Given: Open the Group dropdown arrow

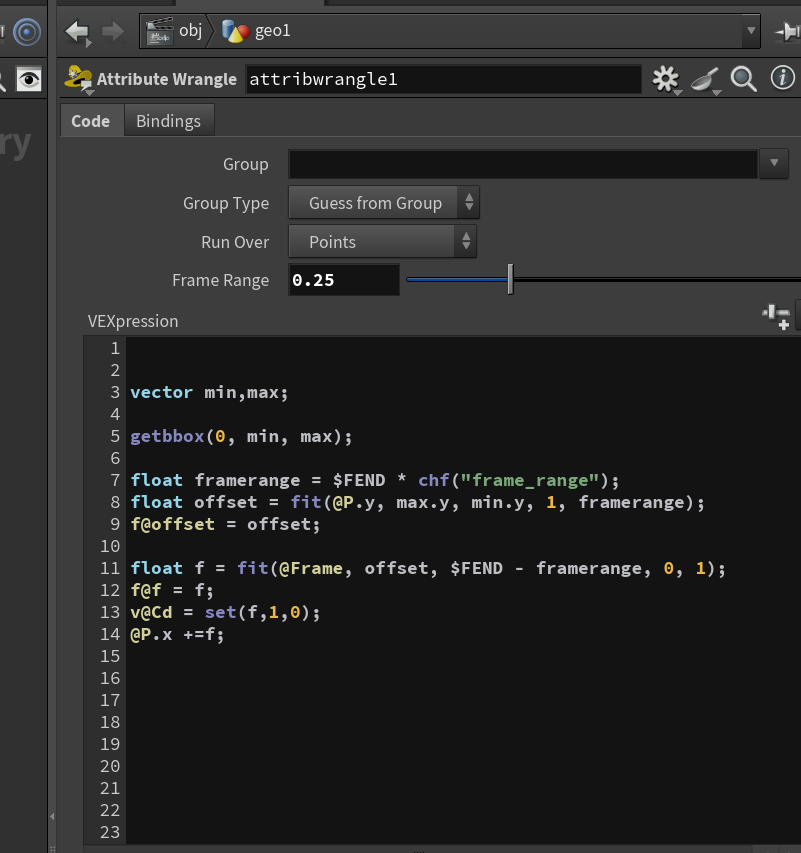Looking at the screenshot, I should click(774, 163).
